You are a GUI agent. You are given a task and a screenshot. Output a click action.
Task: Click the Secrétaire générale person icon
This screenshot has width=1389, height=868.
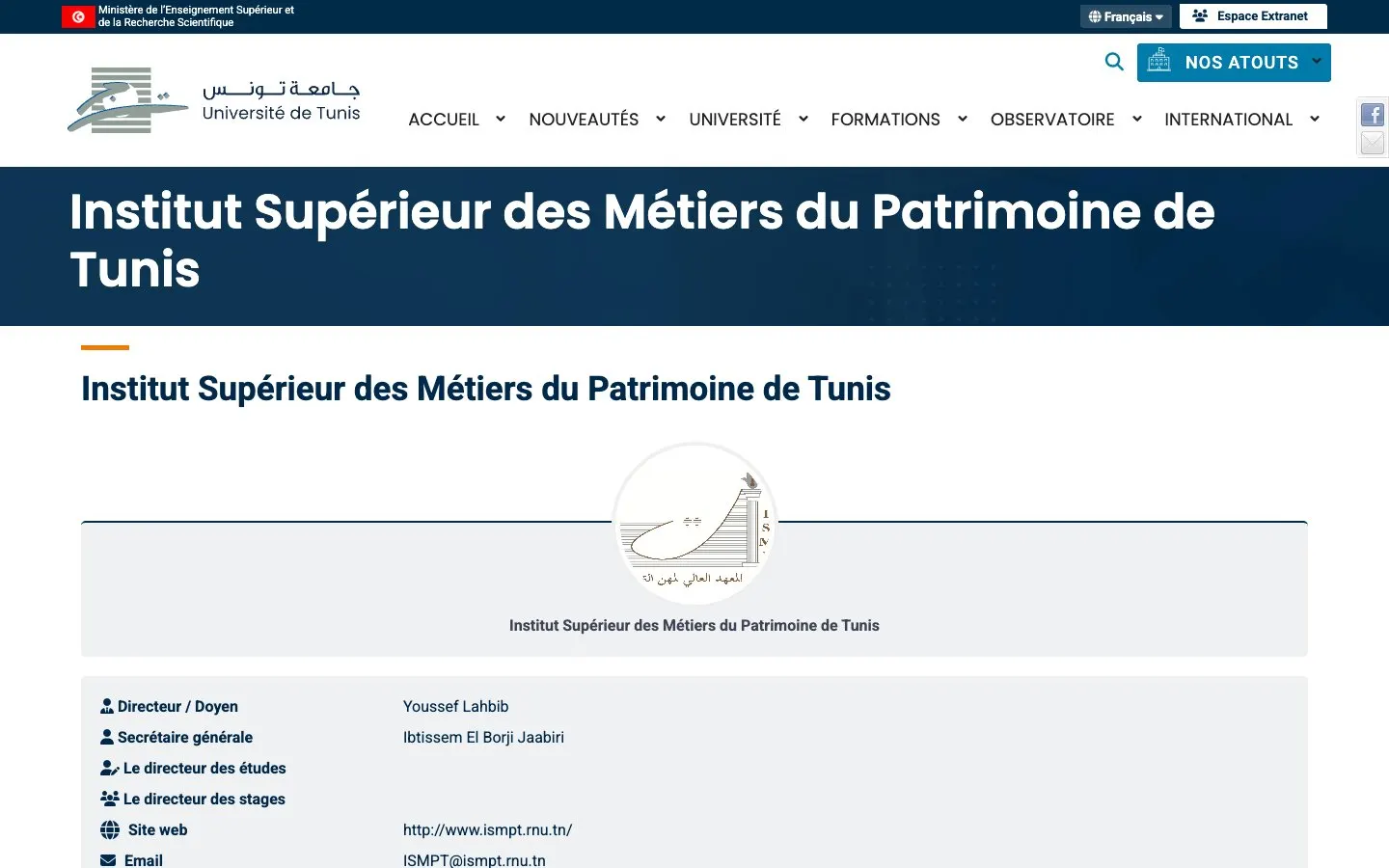pos(107,737)
